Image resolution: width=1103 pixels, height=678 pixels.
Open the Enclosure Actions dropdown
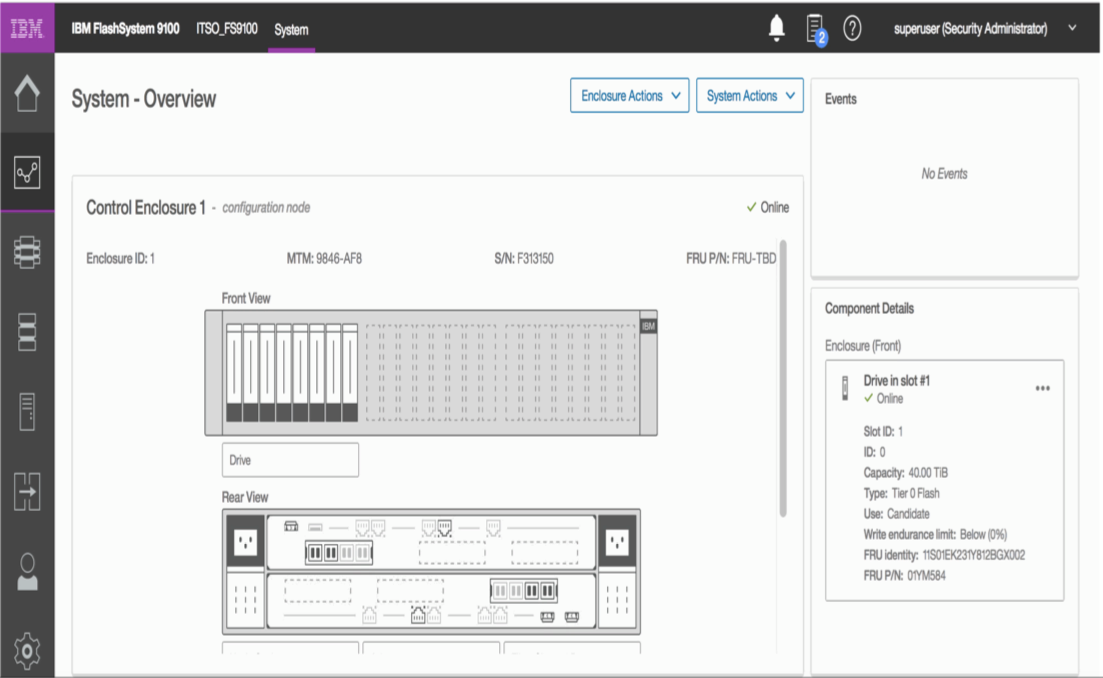630,96
